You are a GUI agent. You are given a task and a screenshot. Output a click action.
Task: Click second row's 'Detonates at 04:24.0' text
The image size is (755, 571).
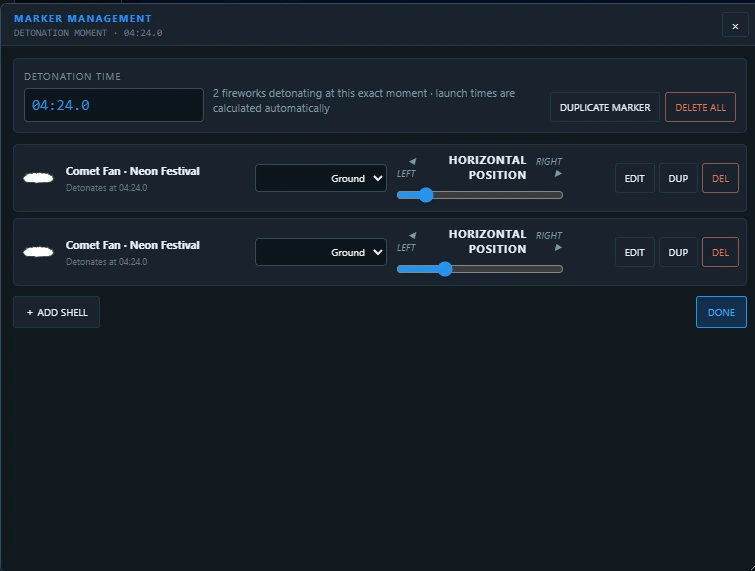pyautogui.click(x=106, y=262)
